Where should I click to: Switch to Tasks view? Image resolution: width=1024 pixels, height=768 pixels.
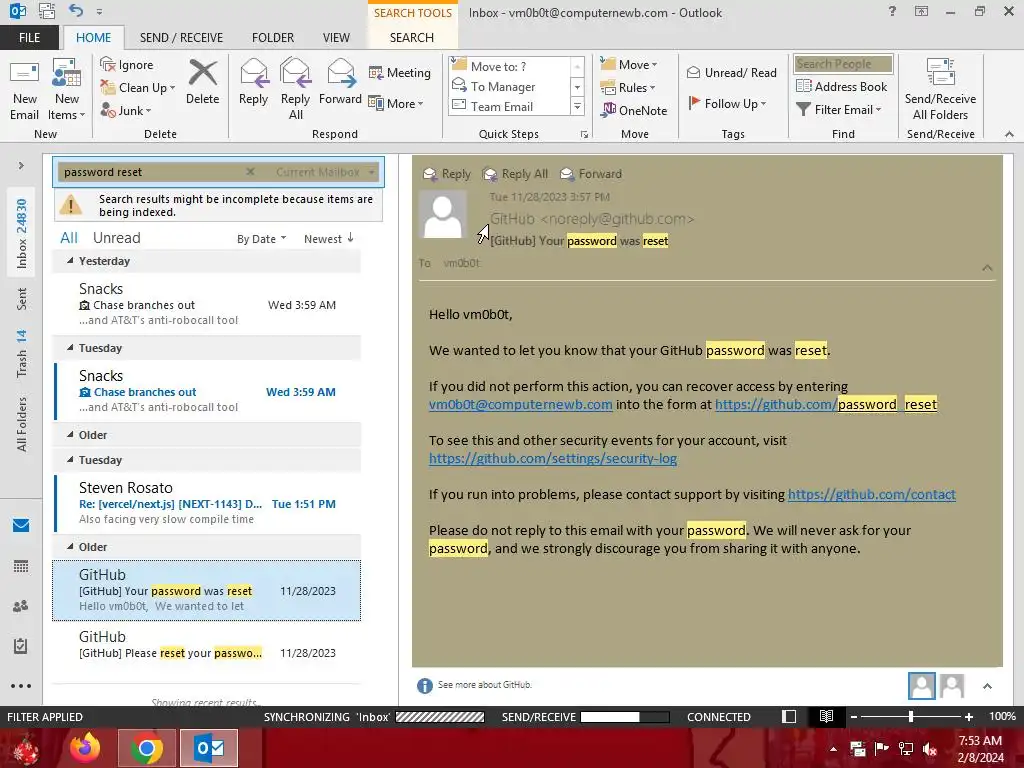(x=21, y=646)
